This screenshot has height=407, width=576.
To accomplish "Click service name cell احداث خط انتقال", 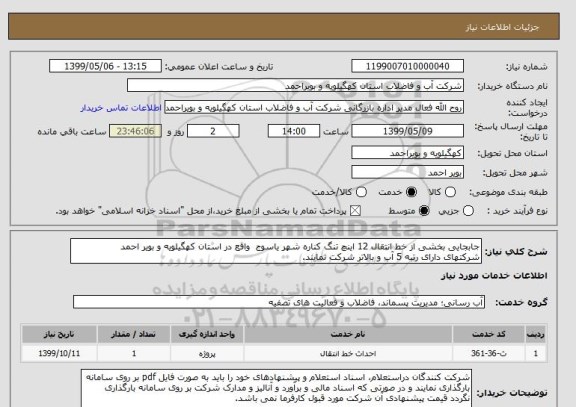I will [348, 353].
